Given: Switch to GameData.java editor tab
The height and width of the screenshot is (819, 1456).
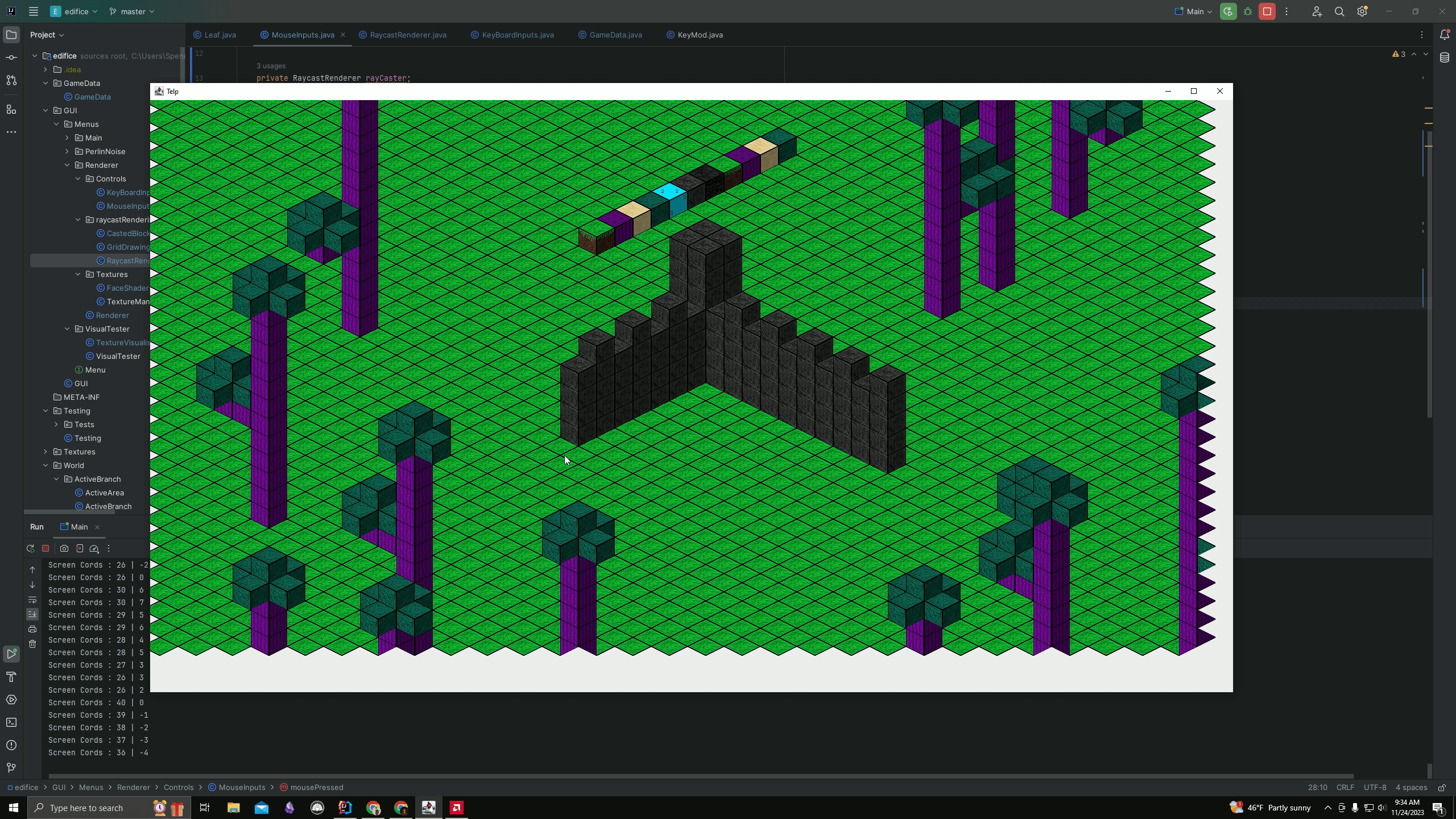Looking at the screenshot, I should point(615,35).
